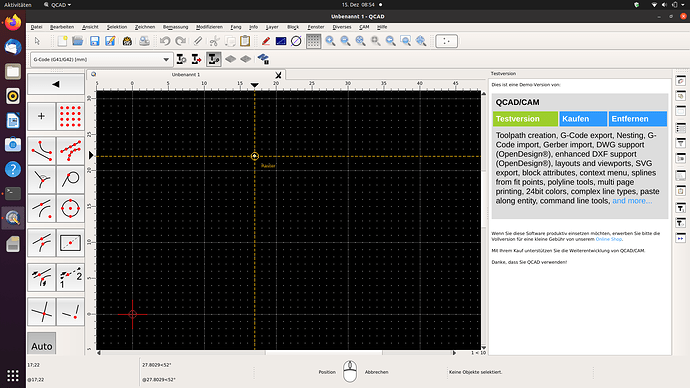Cut selection with scissors icon
Image resolution: width=690 pixels, height=388 pixels.
(x=214, y=41)
